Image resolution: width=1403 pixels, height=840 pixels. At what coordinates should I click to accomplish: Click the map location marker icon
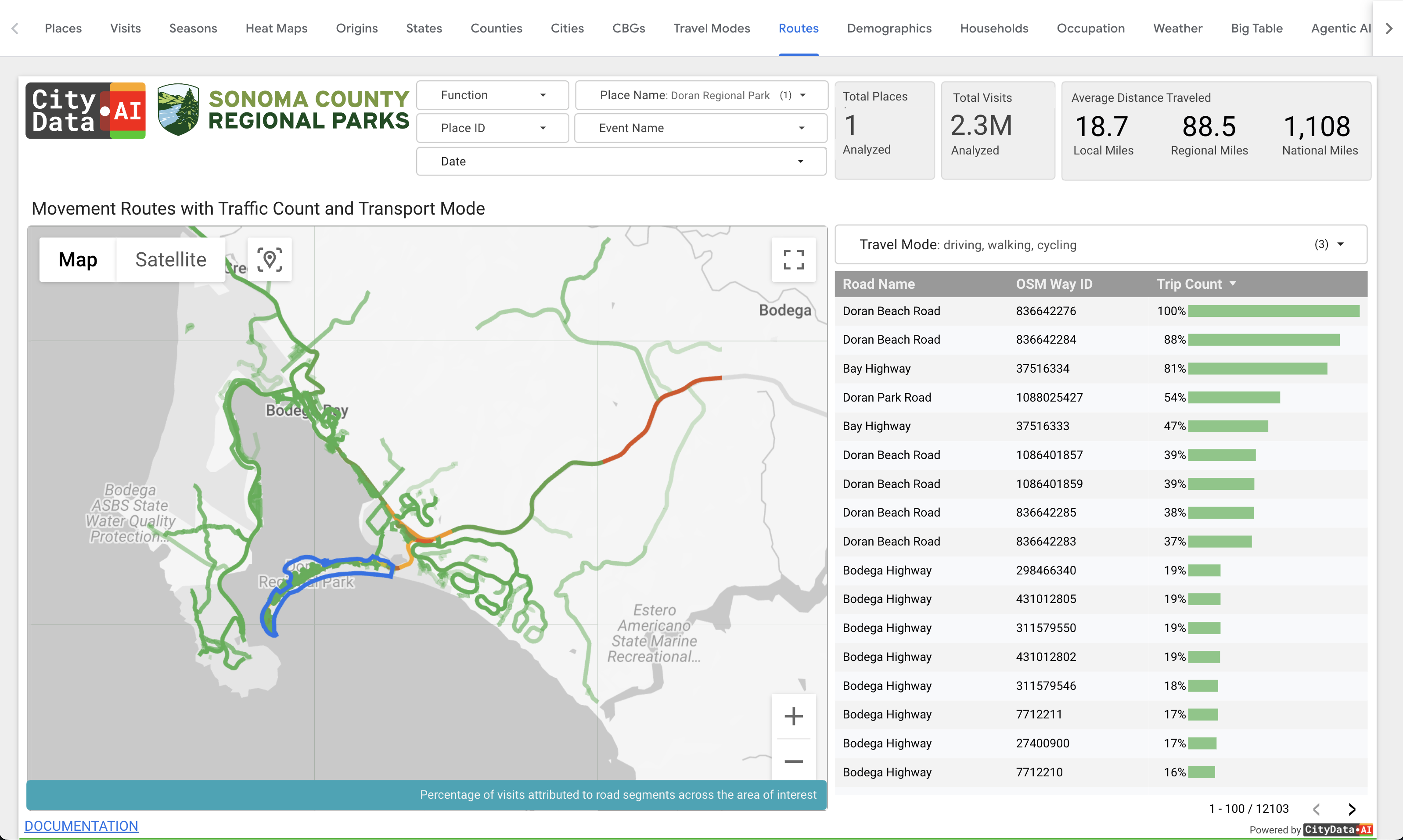[x=270, y=260]
